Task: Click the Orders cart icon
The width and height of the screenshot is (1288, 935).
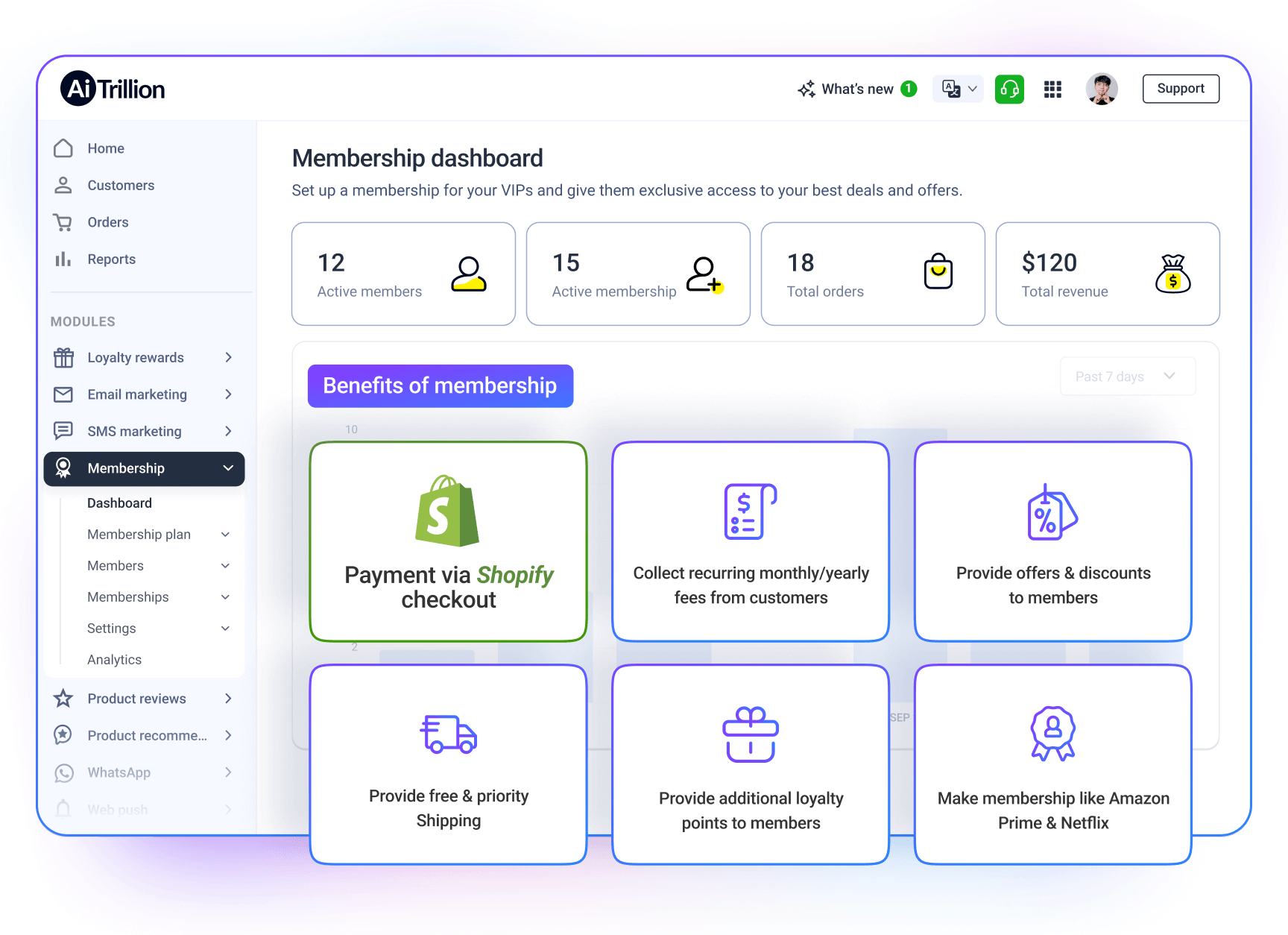Action: tap(63, 222)
